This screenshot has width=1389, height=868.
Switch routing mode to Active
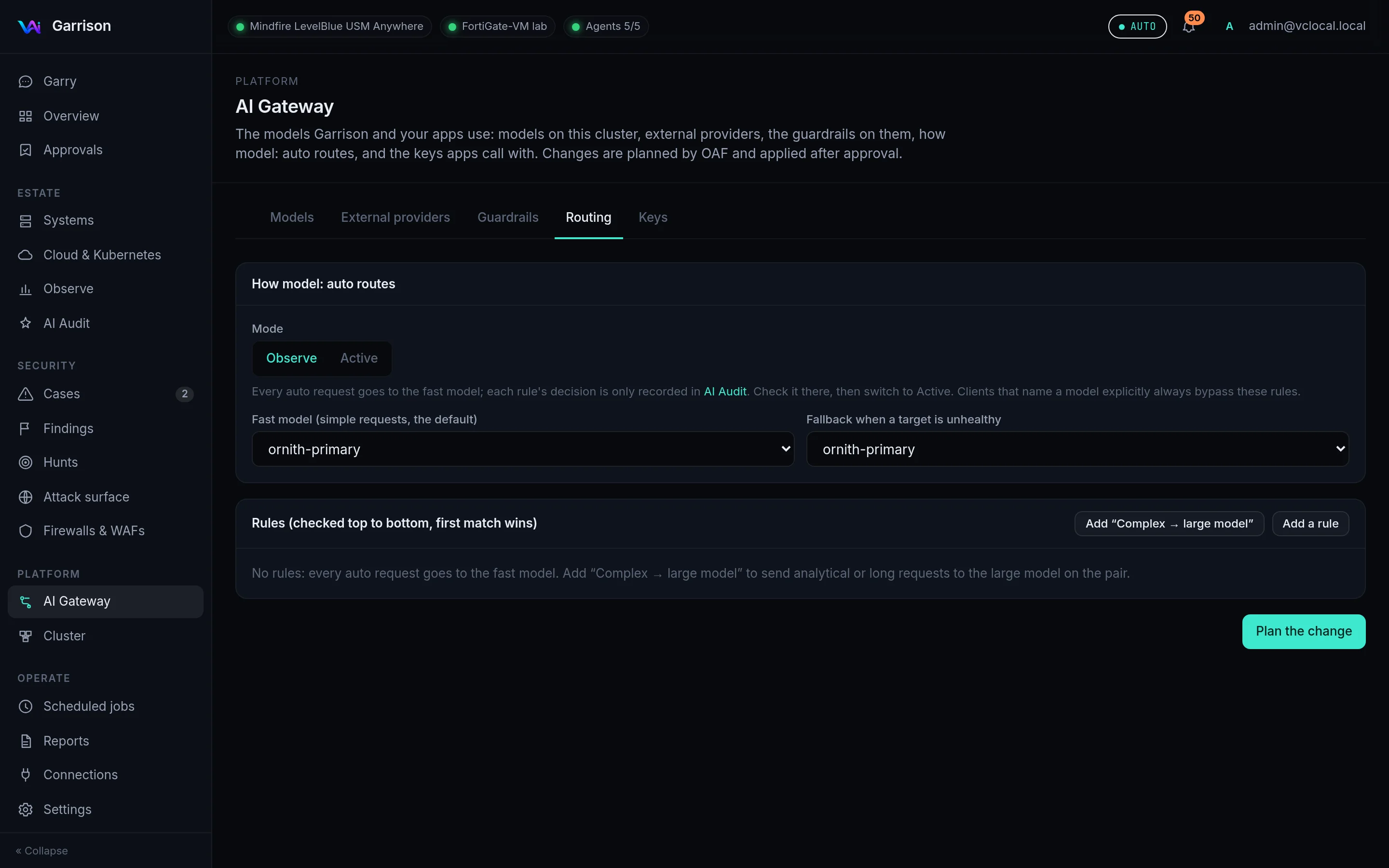359,358
